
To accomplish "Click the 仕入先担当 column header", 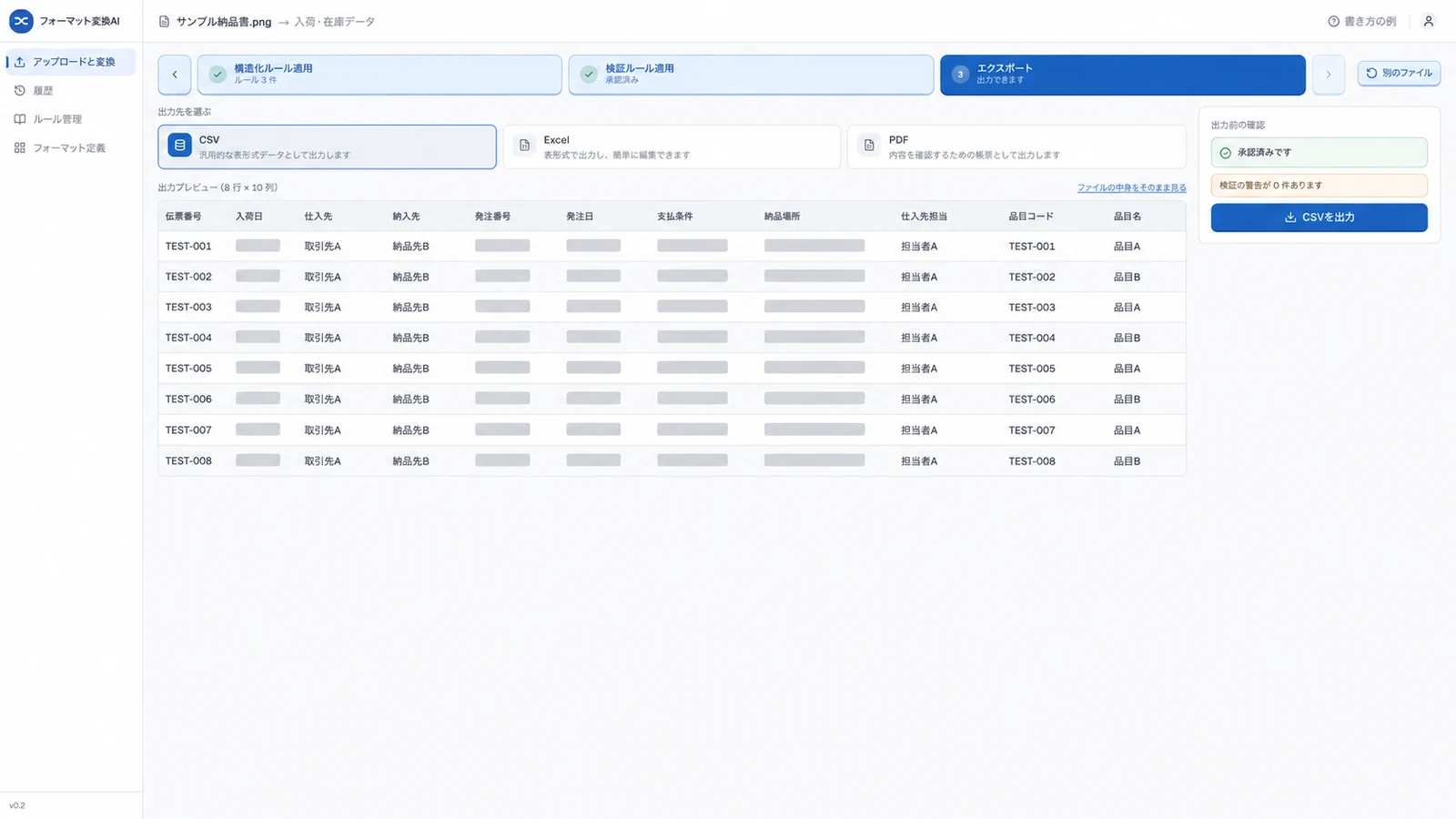I will pyautogui.click(x=924, y=217).
